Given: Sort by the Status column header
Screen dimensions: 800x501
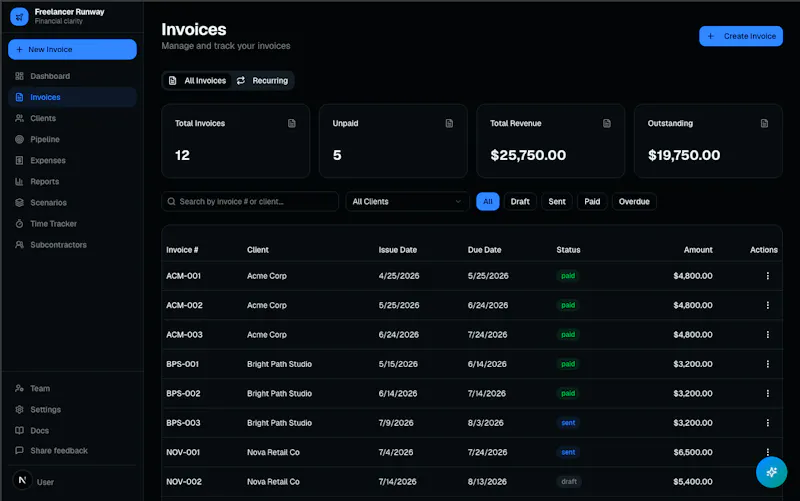Looking at the screenshot, I should [568, 250].
